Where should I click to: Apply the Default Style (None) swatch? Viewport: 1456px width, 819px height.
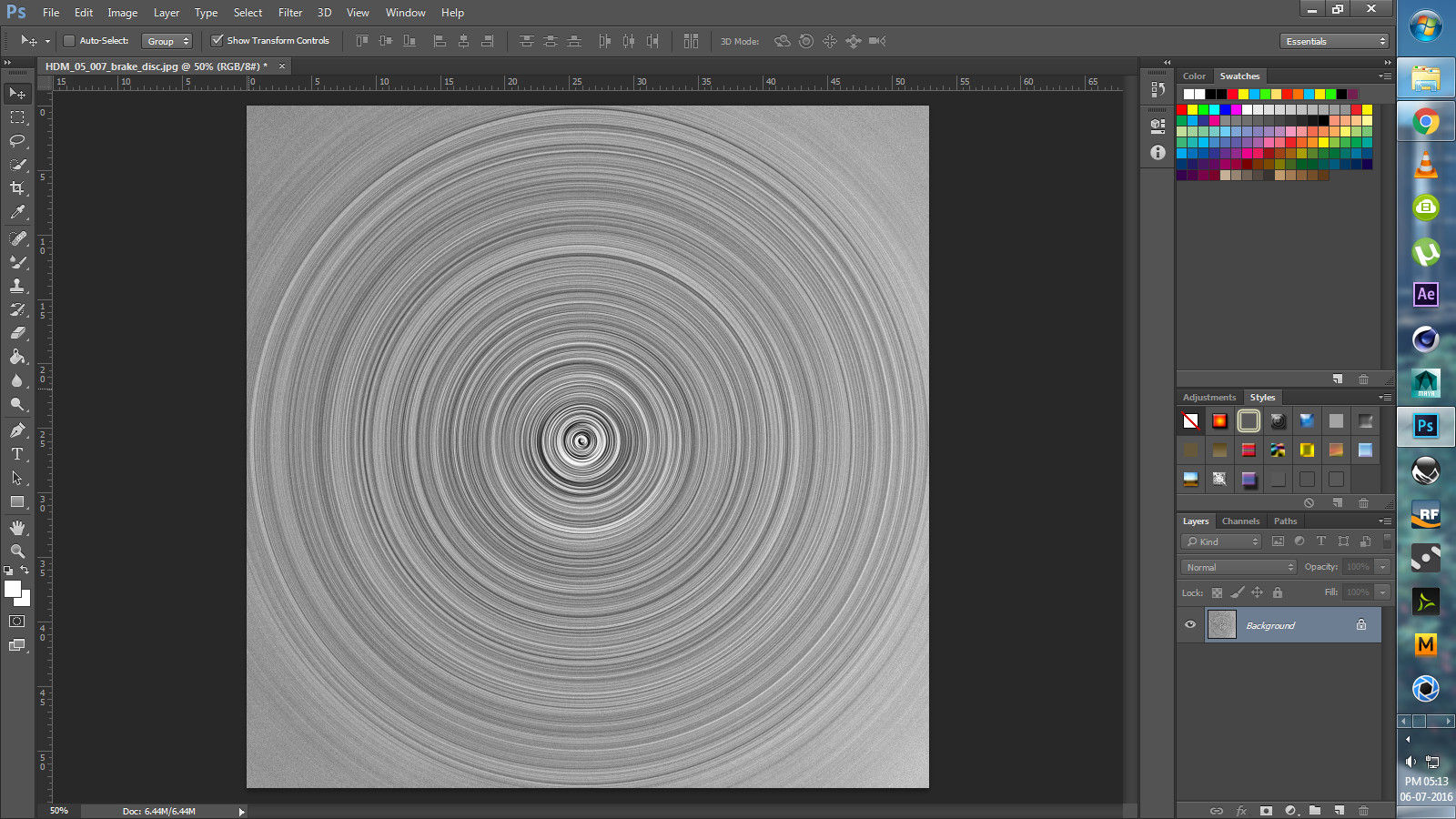1190,420
